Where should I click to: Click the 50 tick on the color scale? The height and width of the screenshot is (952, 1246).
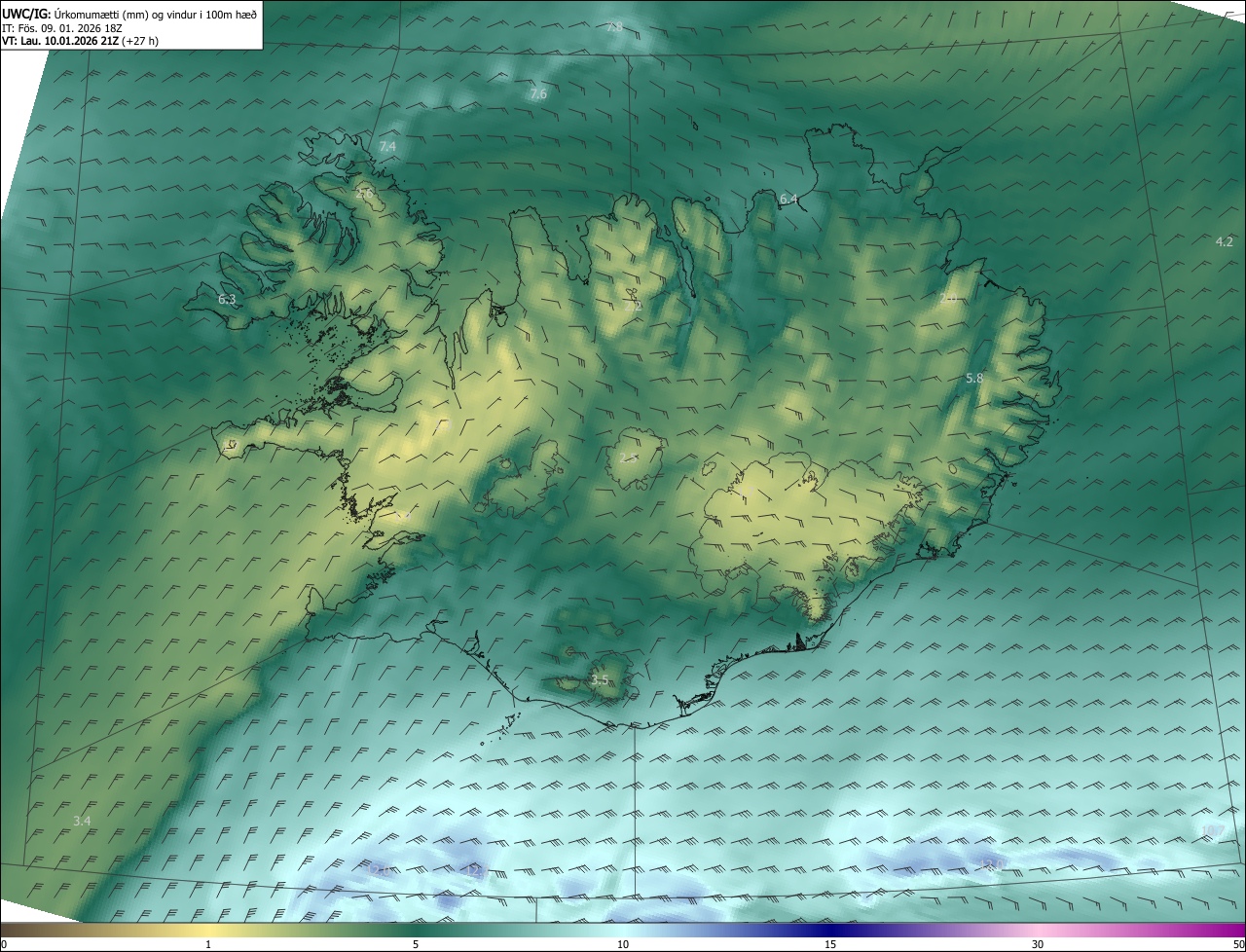[1238, 944]
